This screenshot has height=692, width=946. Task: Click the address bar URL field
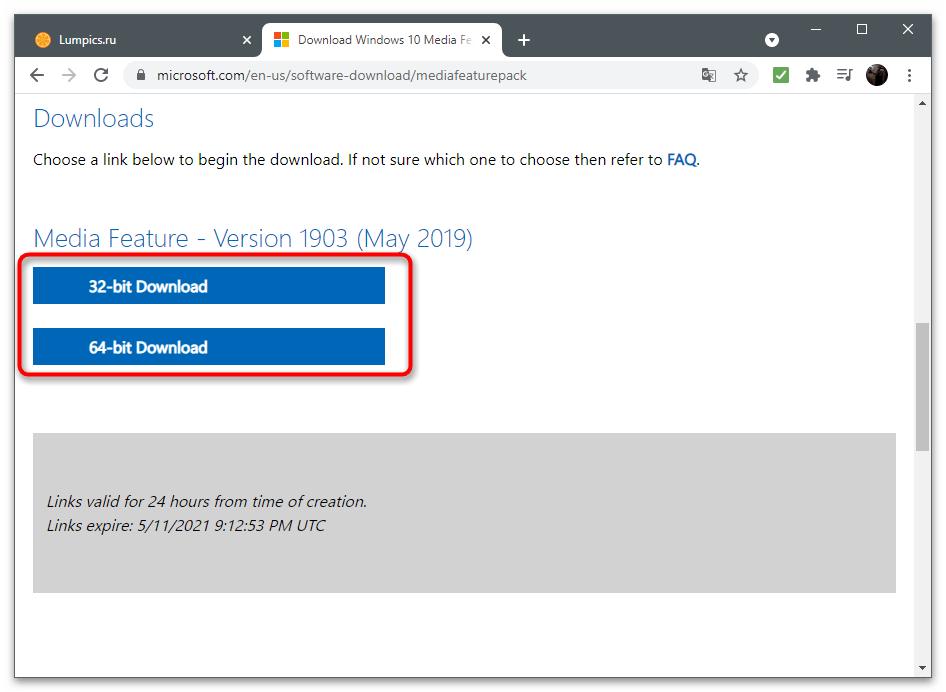[x=400, y=75]
